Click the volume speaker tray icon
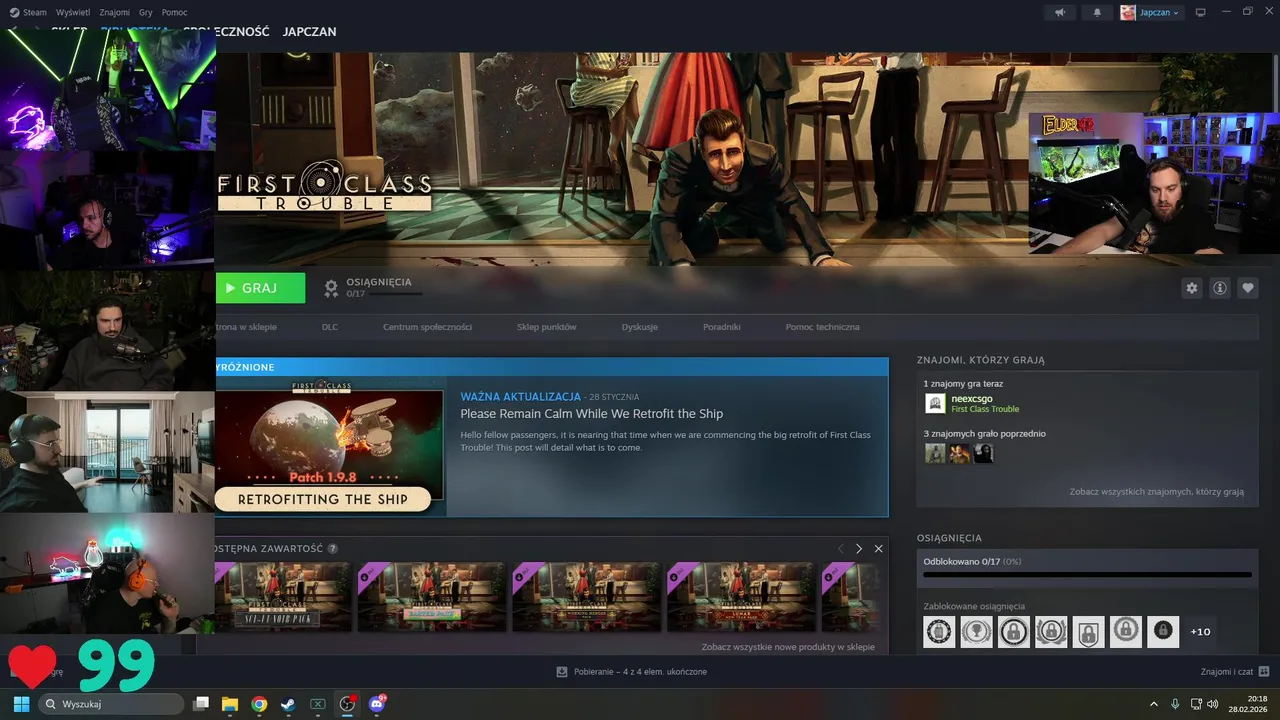1280x720 pixels. click(x=1212, y=704)
